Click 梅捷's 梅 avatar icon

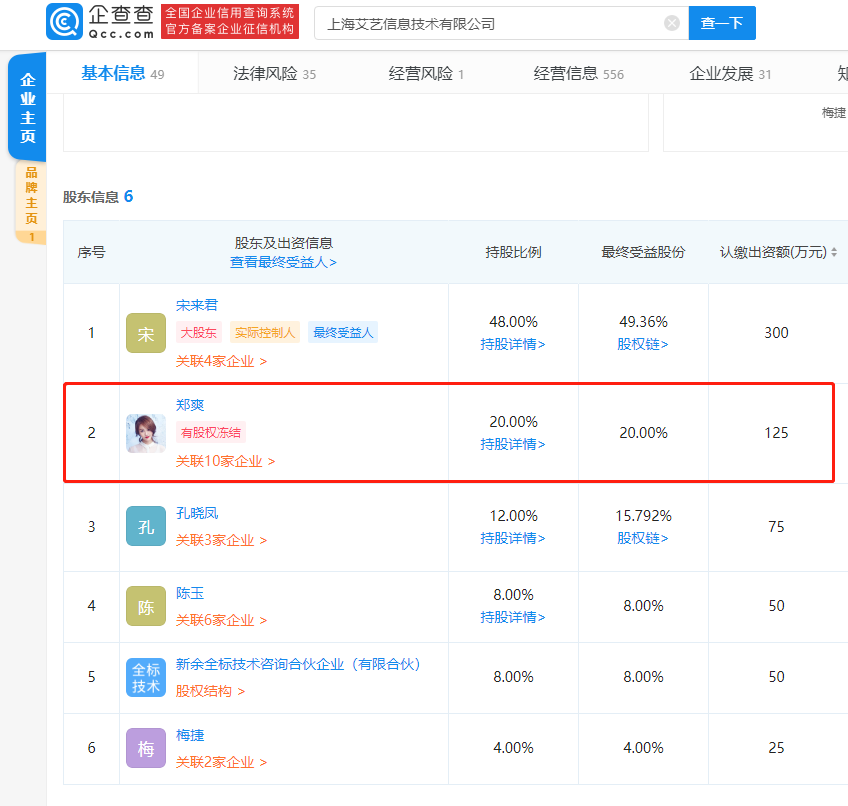145,747
